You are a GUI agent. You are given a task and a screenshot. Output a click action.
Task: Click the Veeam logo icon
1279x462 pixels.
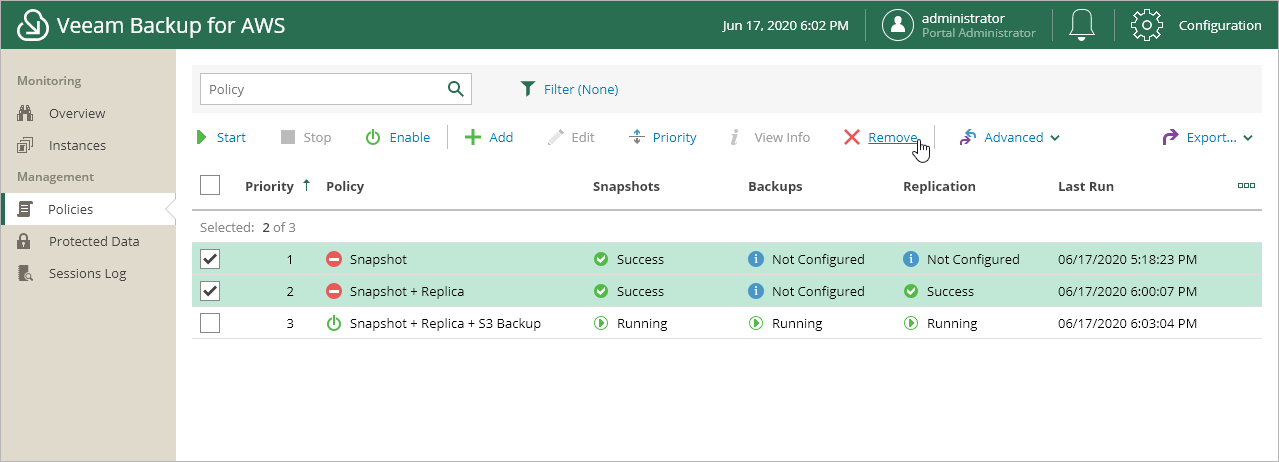(x=34, y=25)
